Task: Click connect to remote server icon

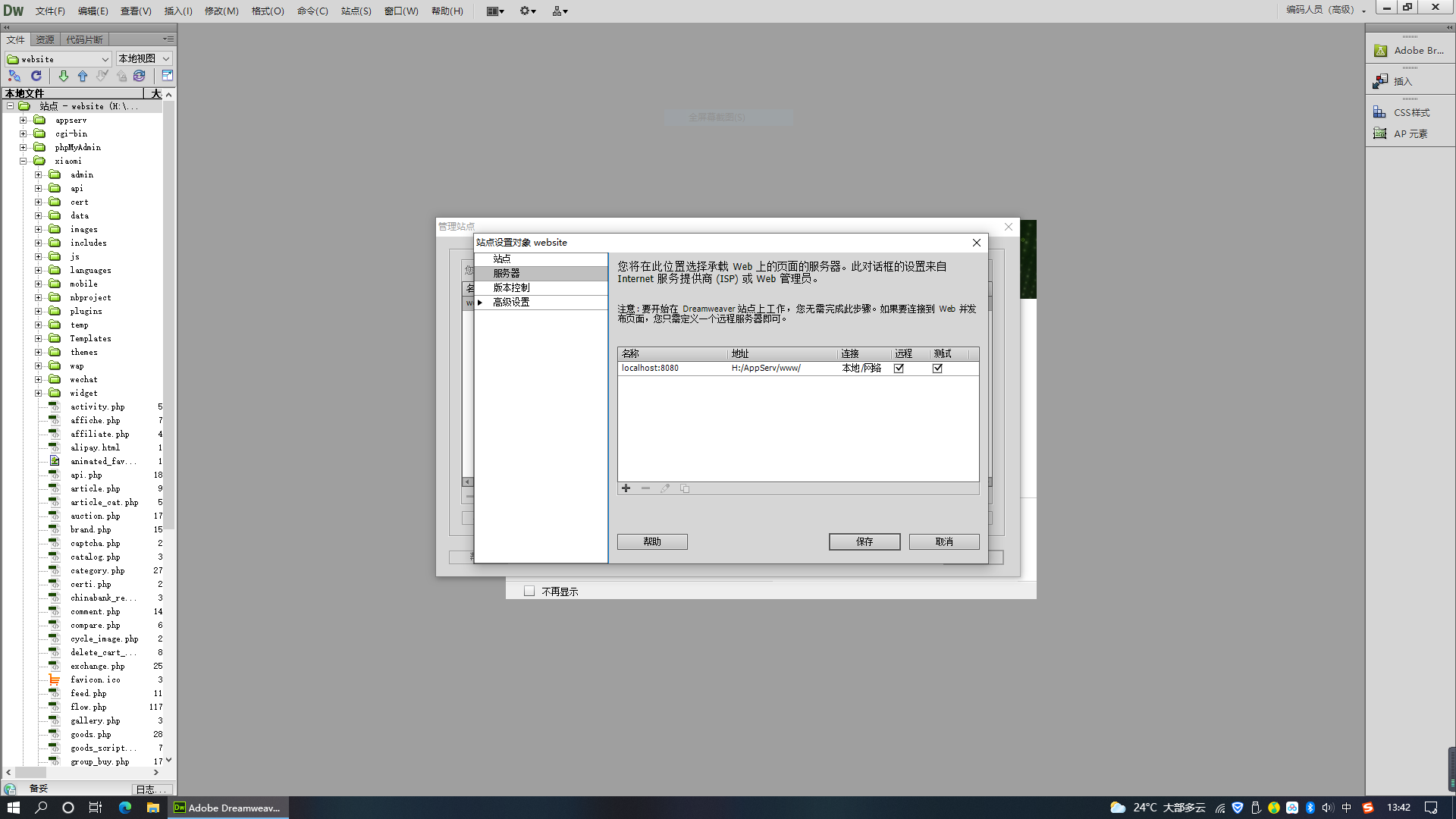Action: [14, 76]
